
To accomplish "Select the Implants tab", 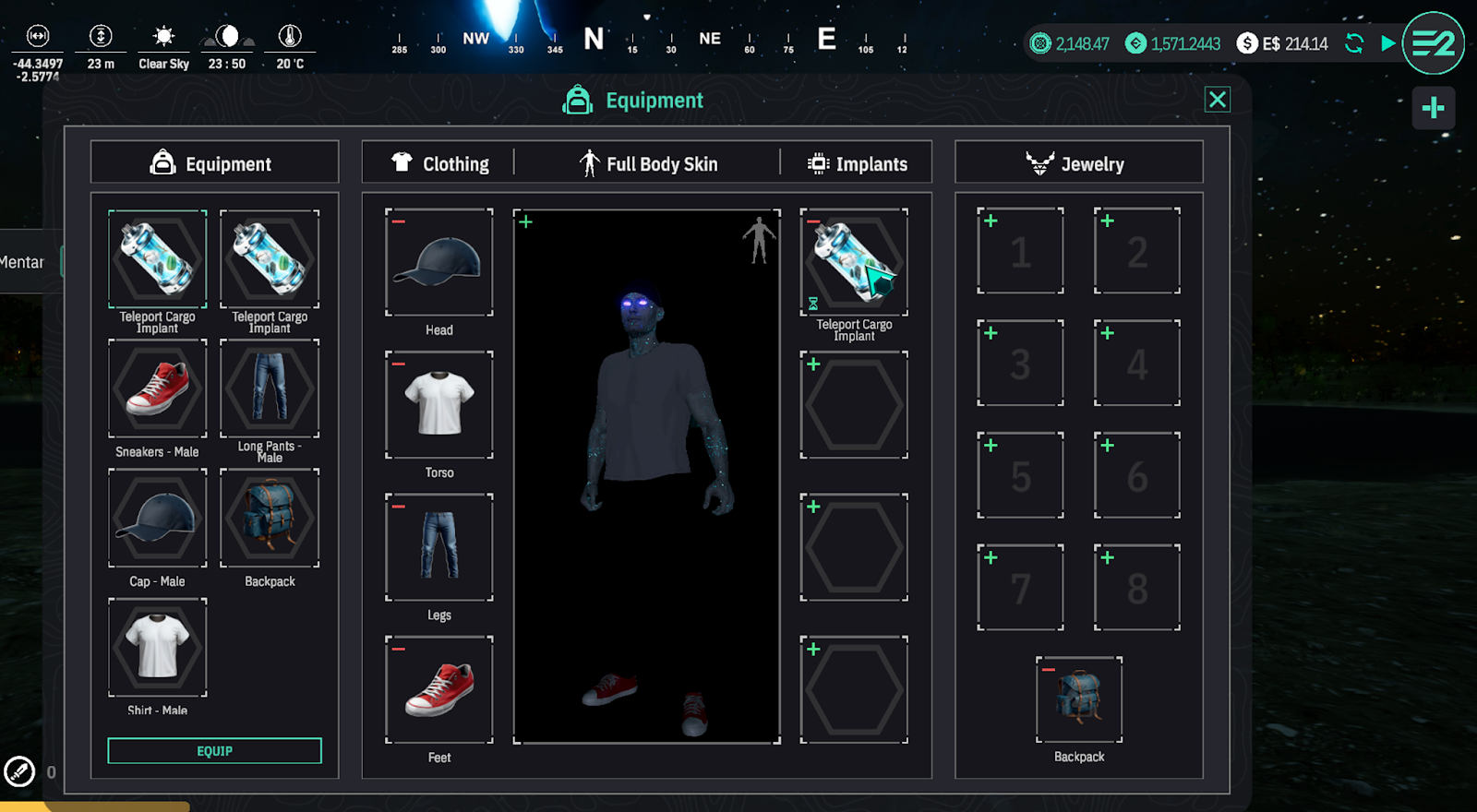I will coord(858,164).
